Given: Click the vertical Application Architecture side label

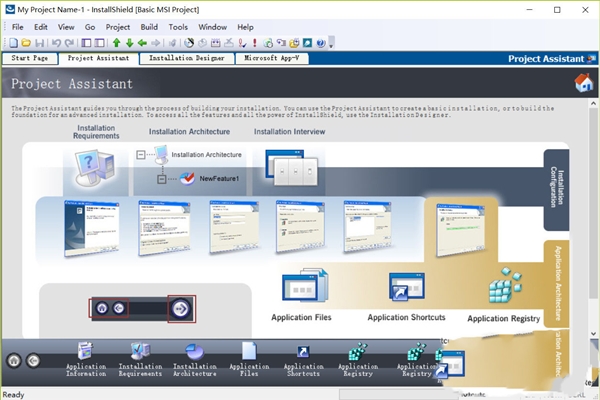Looking at the screenshot, I should (558, 283).
